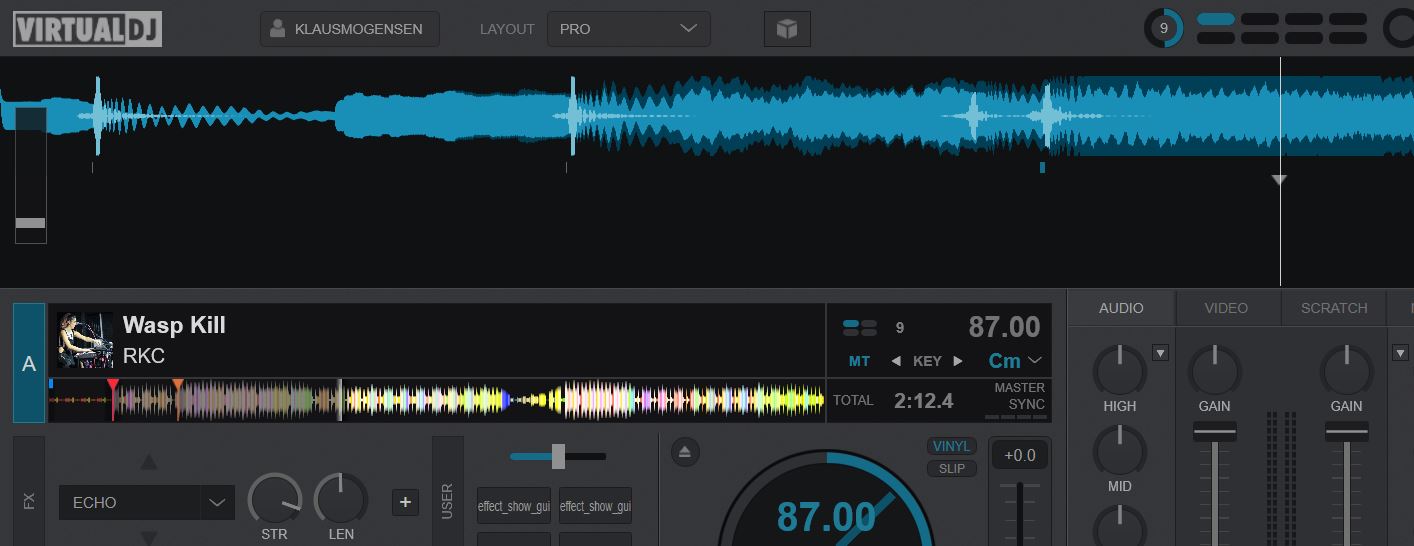Screen dimensions: 1414x546
Task: Click the Wasp Kill album cover art
Action: [x=85, y=340]
